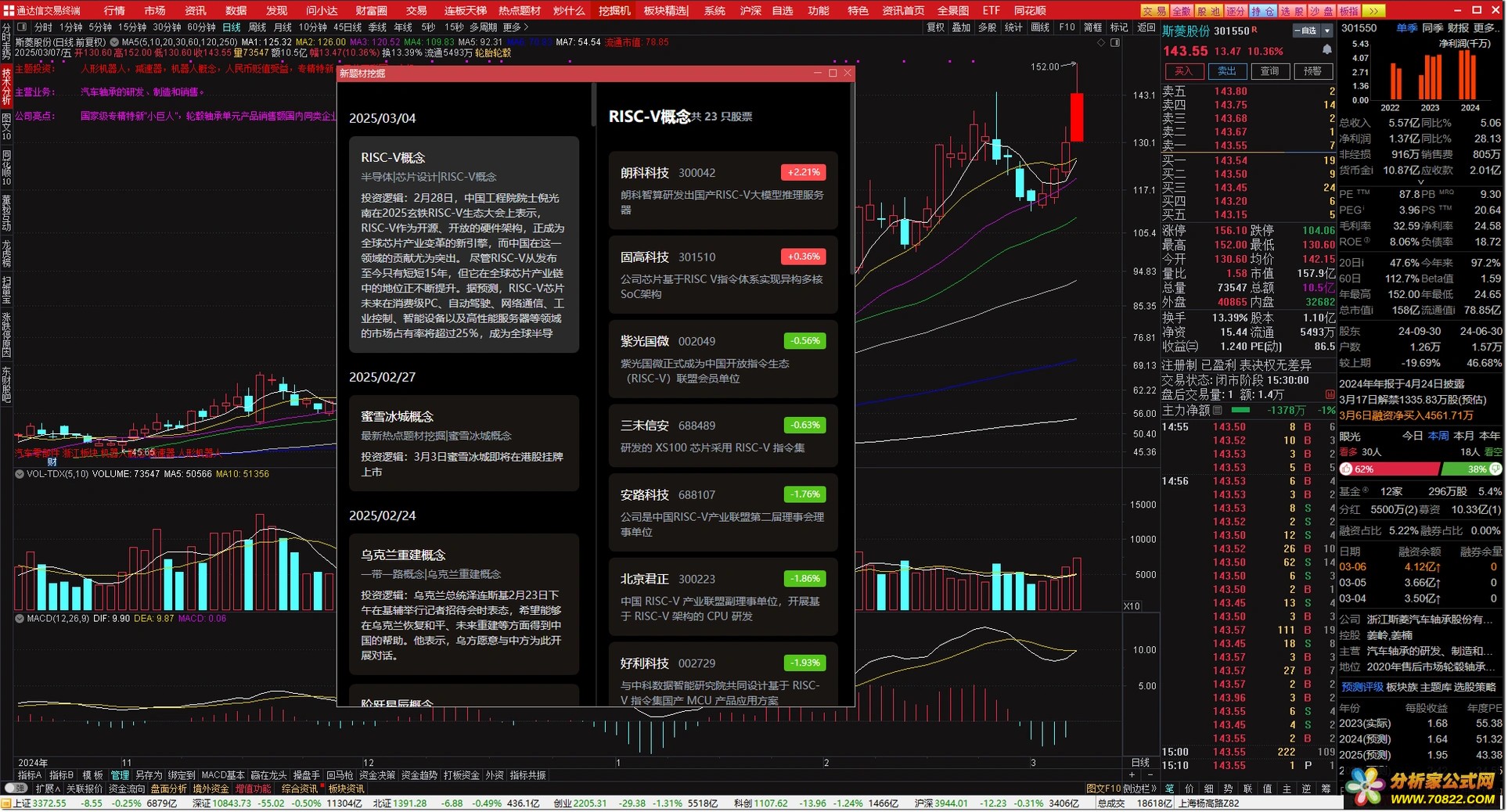
Task: Open the 蜜雪冰城概念 topic card
Action: point(464,444)
